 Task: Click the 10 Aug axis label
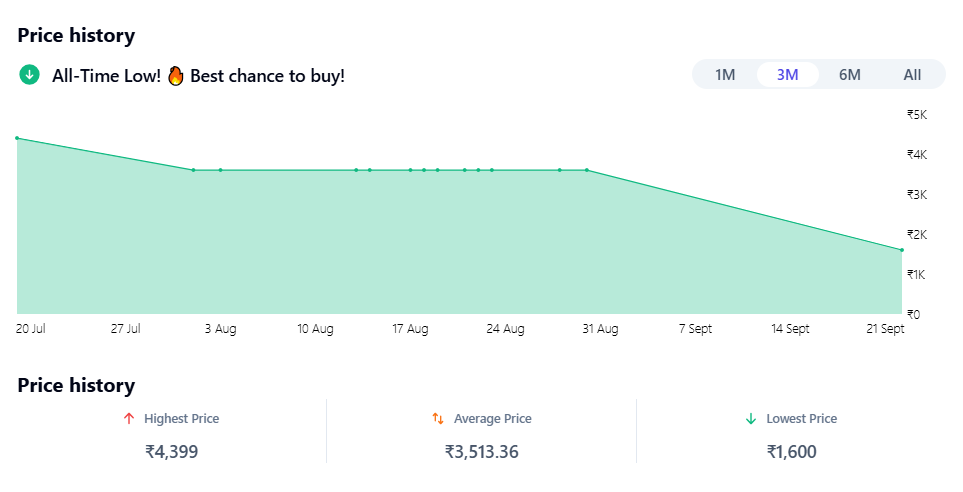[315, 329]
